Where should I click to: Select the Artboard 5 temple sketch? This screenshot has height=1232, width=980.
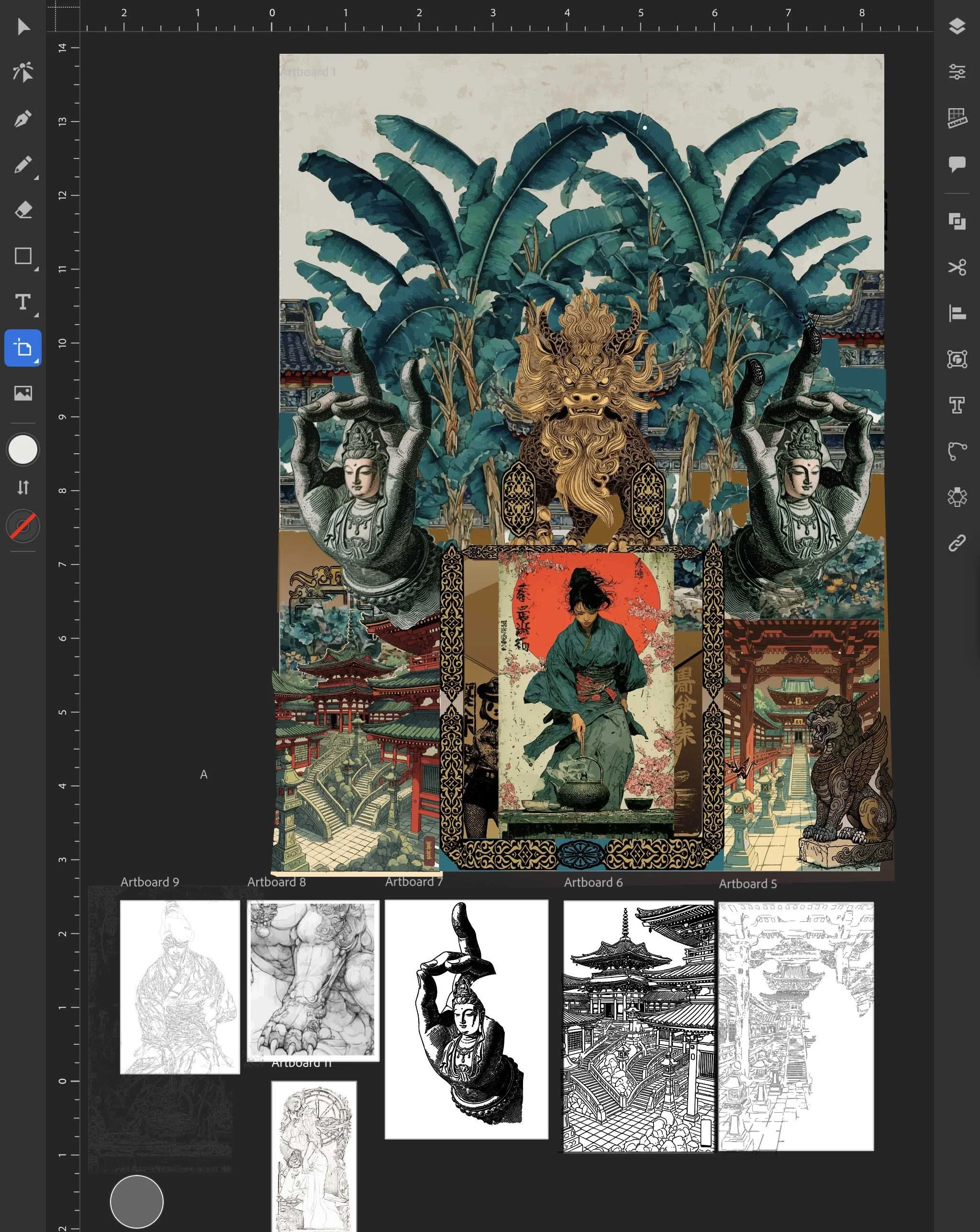tap(796, 1026)
